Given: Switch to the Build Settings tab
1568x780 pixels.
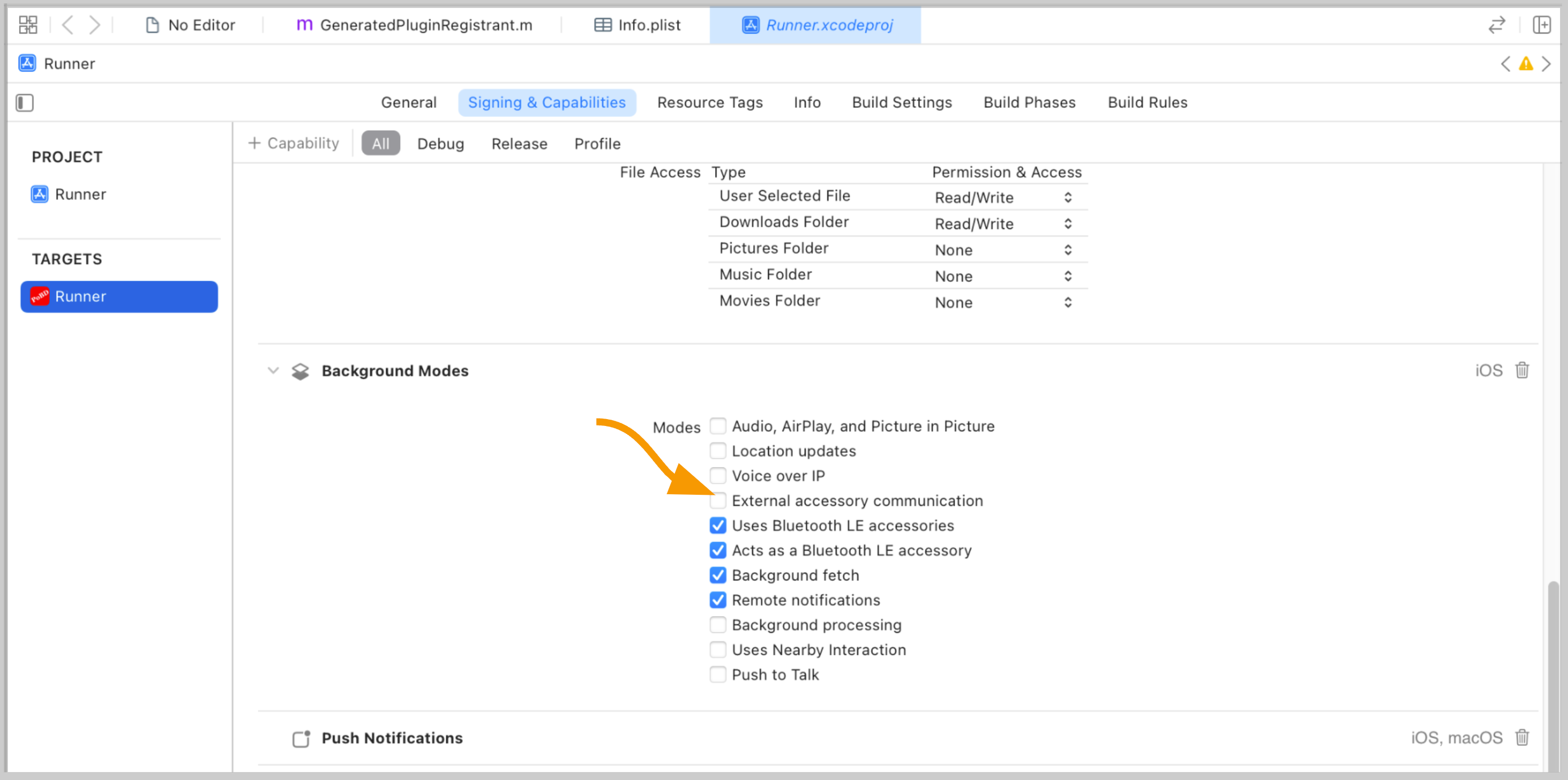Looking at the screenshot, I should point(902,102).
